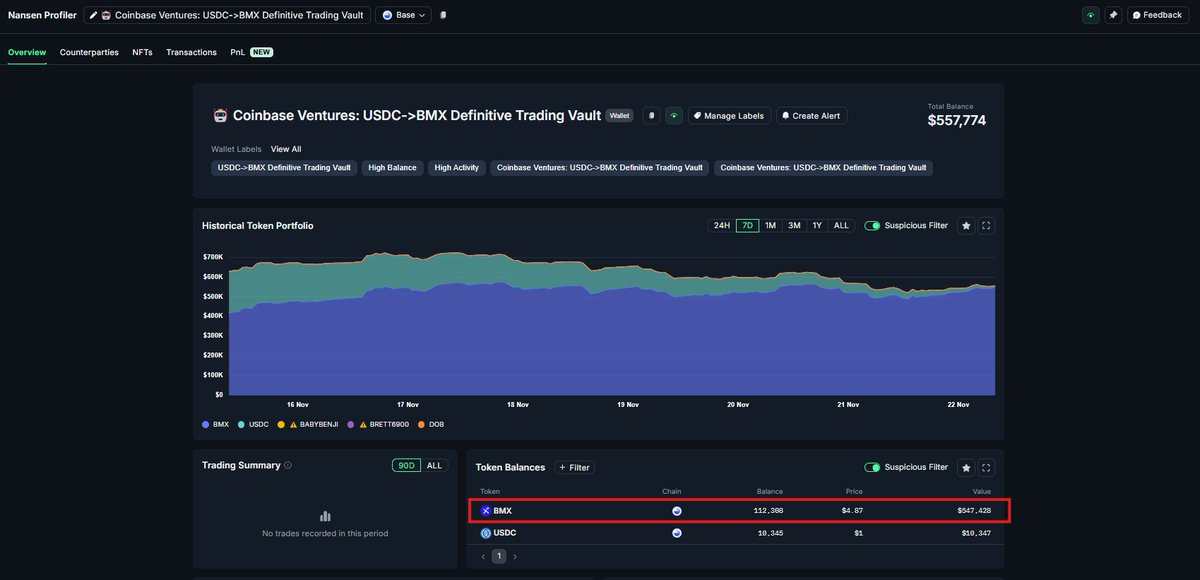Screen dimensions: 1200x580
Task: Click the $10,347 USDC value cell
Action: tap(974, 533)
